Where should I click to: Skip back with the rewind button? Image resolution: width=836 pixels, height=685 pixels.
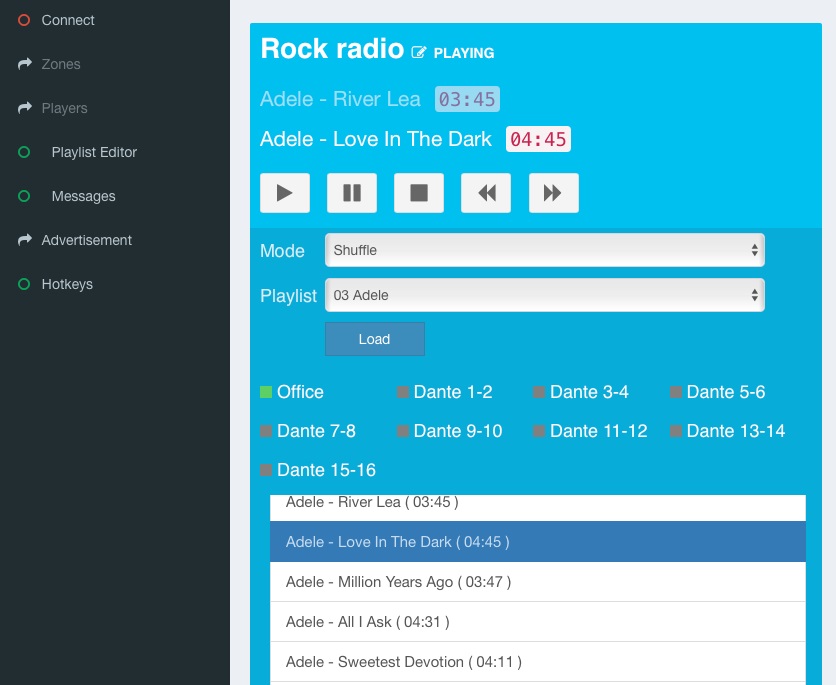[486, 193]
